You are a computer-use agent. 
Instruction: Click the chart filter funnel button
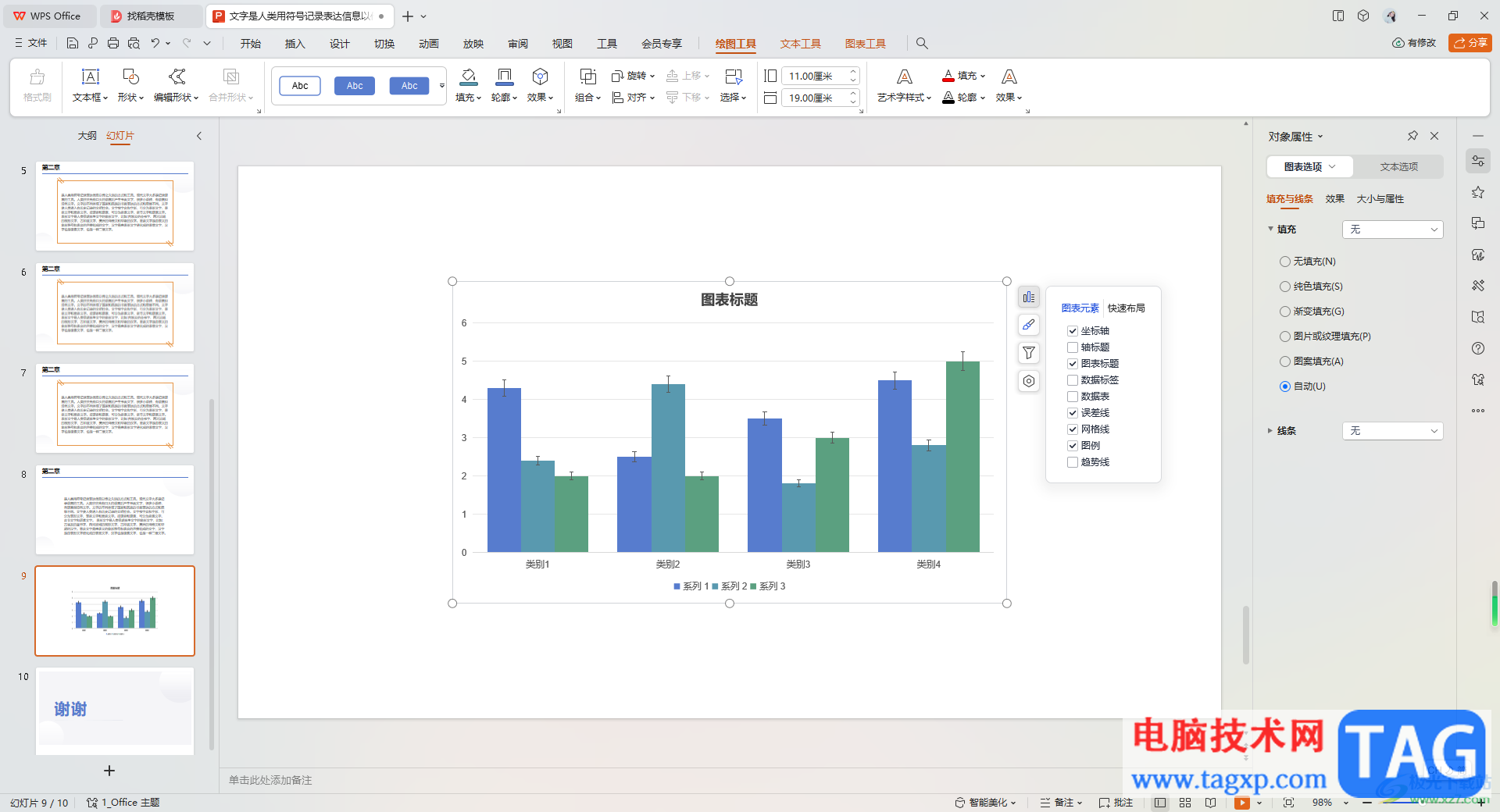coord(1029,353)
